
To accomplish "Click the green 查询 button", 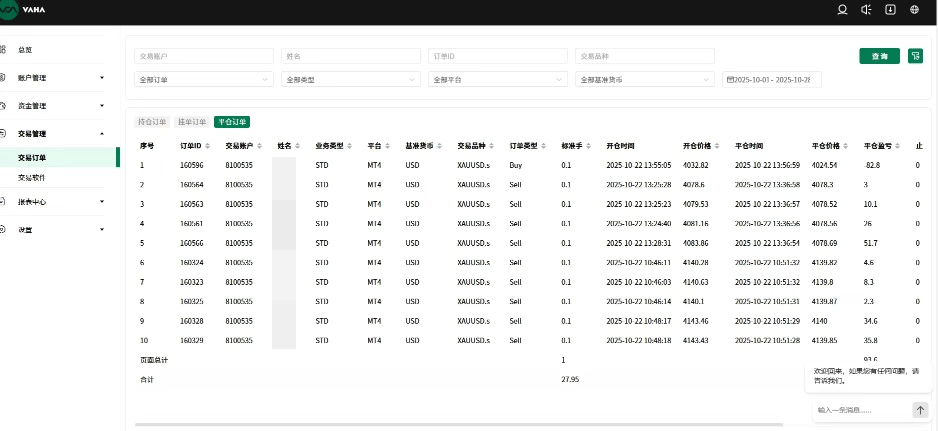I will coord(879,56).
